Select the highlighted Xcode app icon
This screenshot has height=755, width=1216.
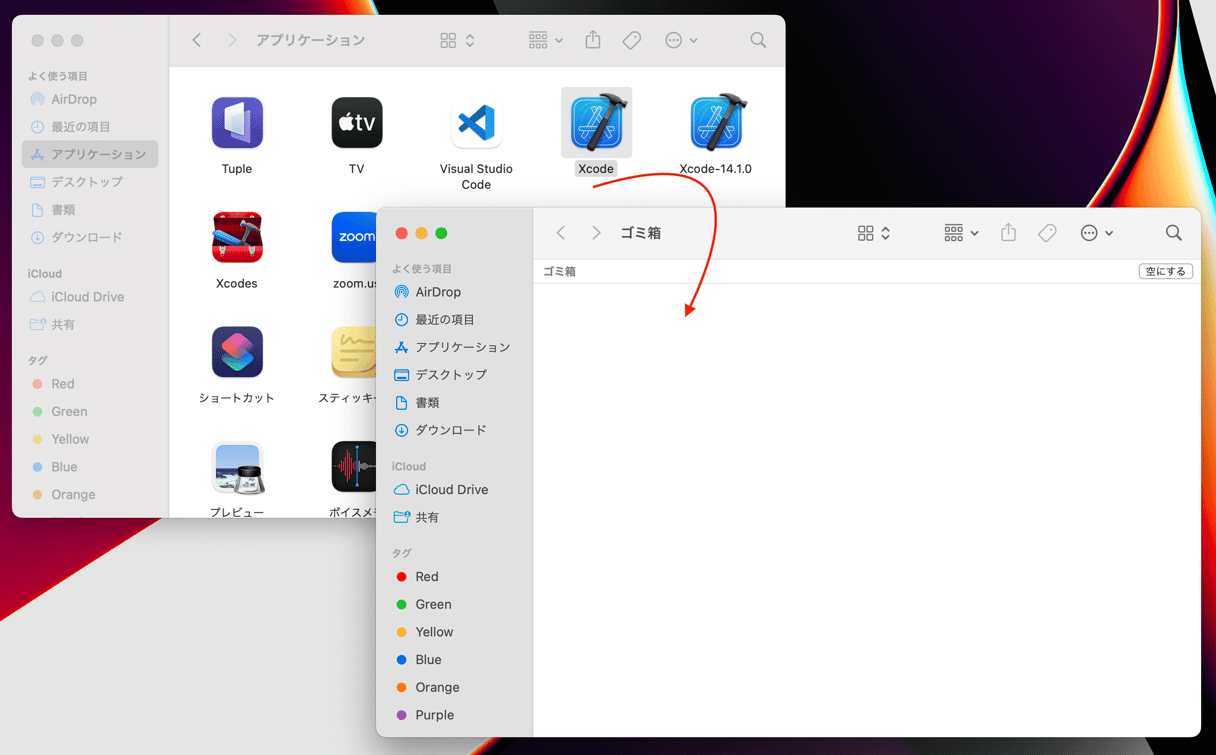tap(596, 123)
